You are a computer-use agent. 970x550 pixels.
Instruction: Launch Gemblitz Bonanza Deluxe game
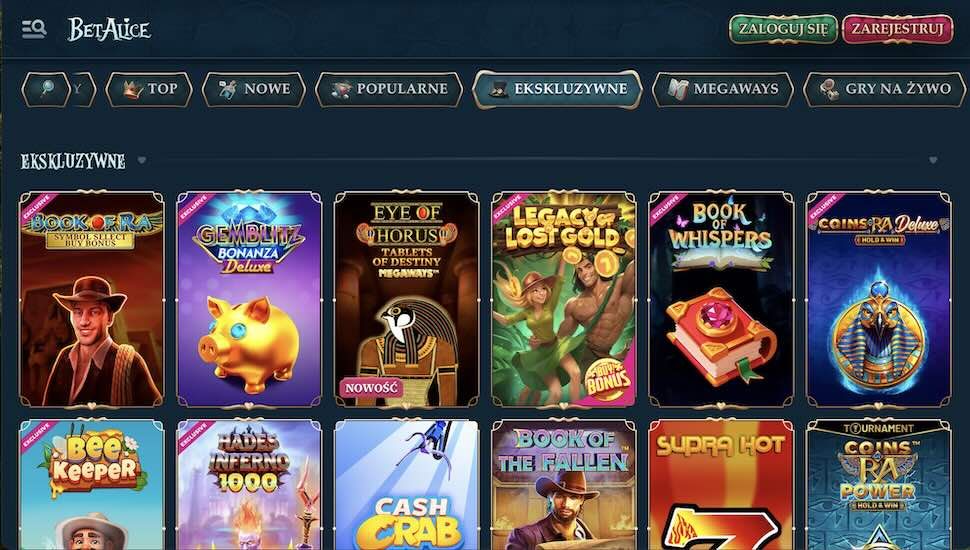[x=249, y=299]
